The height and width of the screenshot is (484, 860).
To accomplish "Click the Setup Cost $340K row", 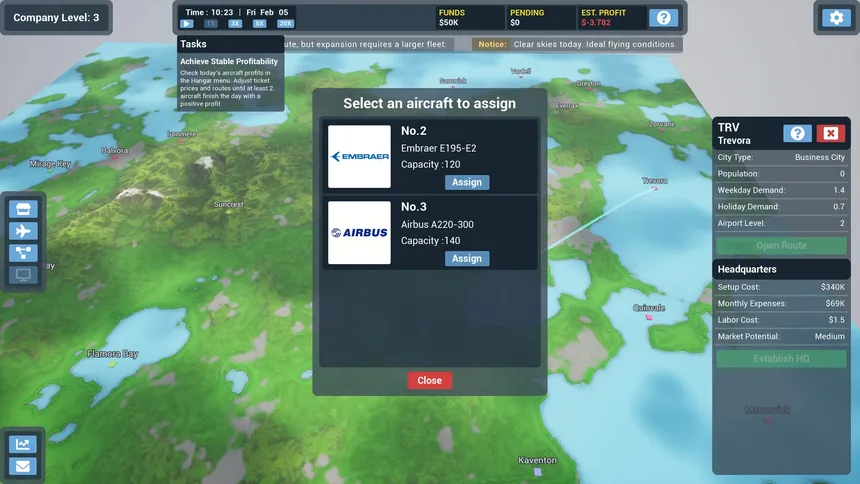I will point(781,287).
